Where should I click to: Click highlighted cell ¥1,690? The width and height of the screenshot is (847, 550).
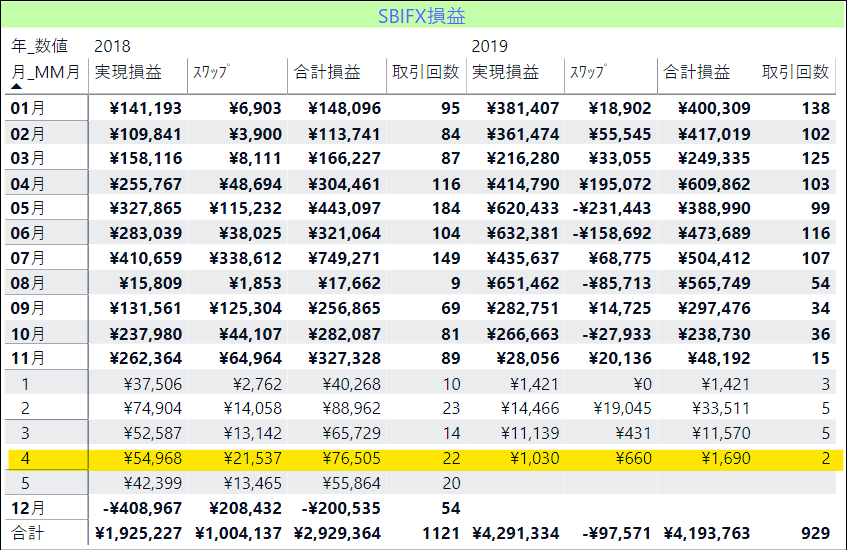726,459
